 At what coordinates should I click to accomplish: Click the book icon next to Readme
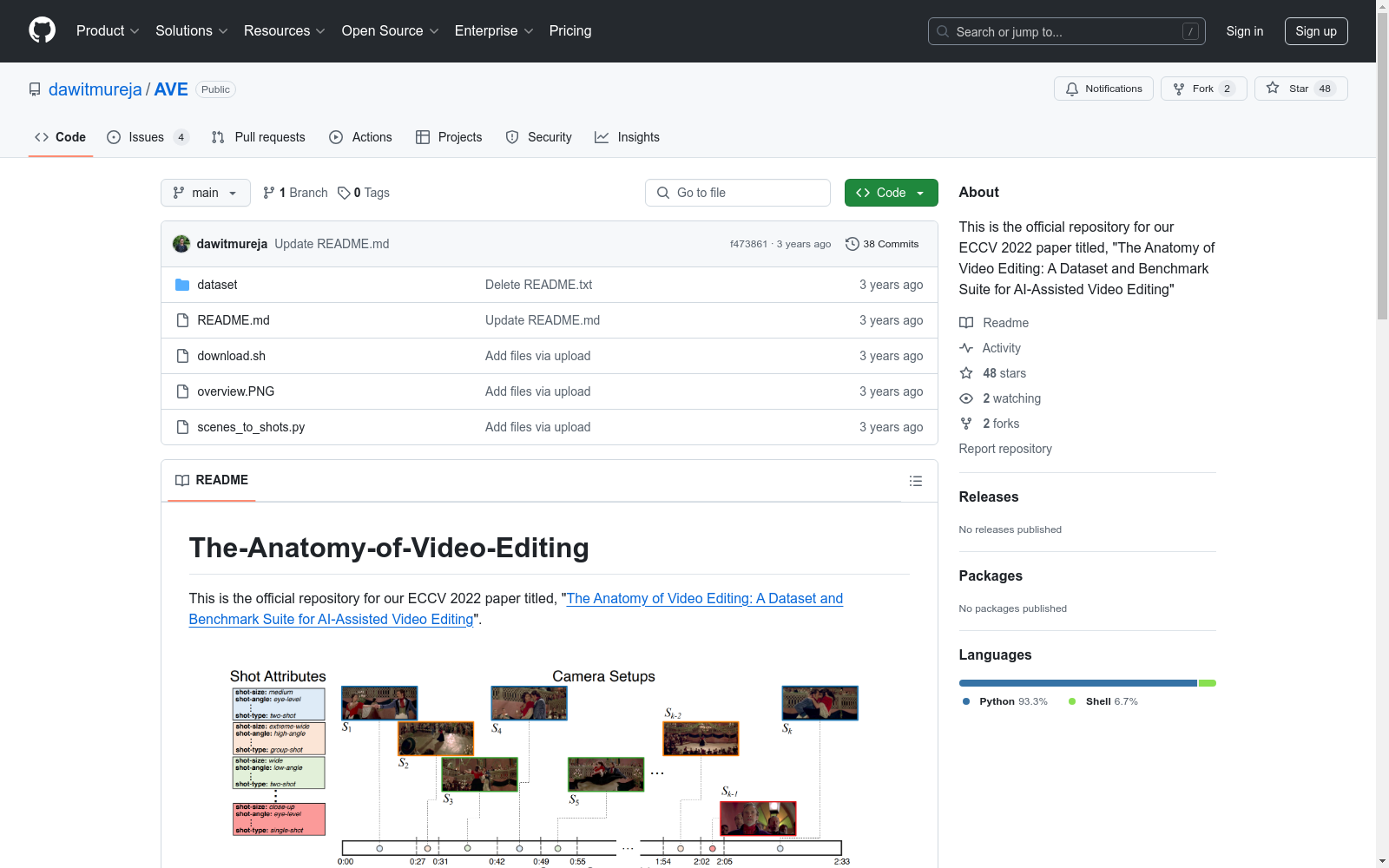[x=966, y=323]
